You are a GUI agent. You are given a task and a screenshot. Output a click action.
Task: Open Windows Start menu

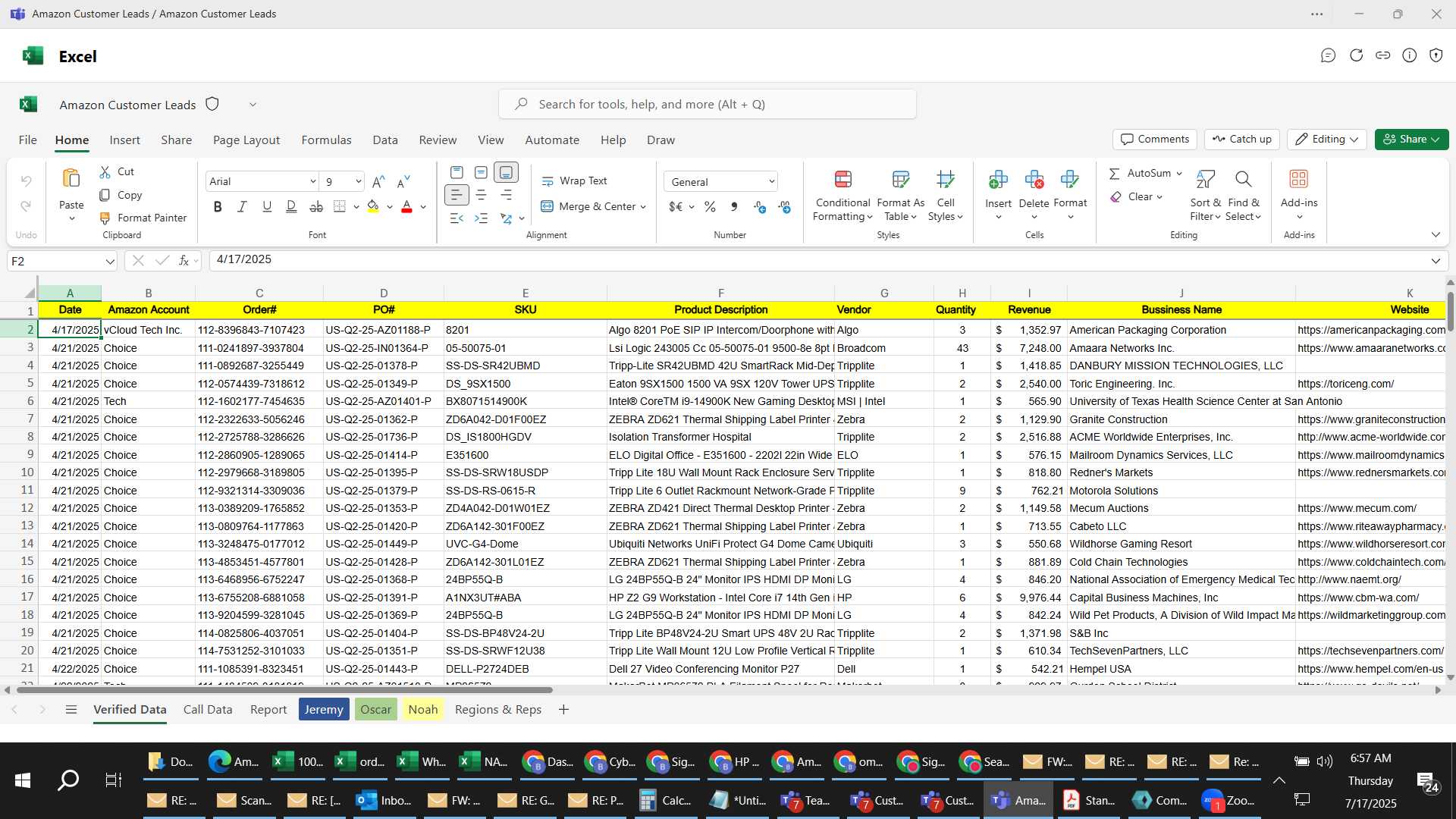tap(23, 780)
